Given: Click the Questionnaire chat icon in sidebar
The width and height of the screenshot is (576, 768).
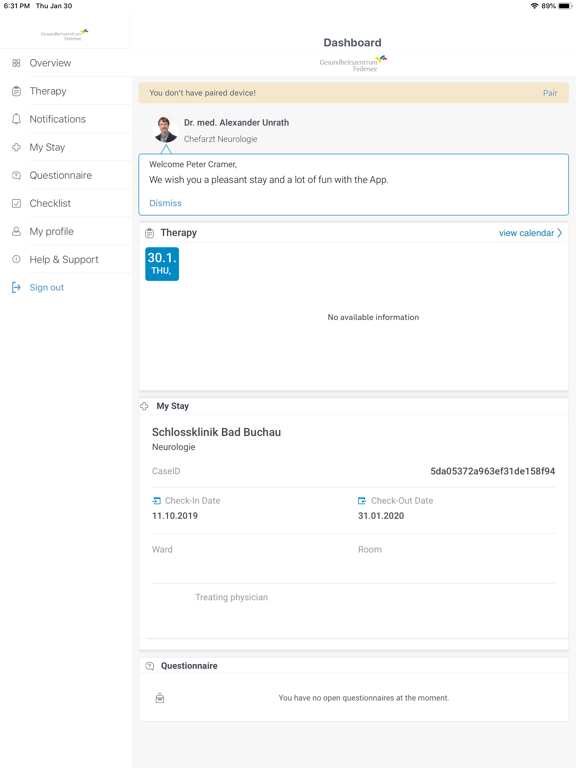Looking at the screenshot, I should (16, 175).
